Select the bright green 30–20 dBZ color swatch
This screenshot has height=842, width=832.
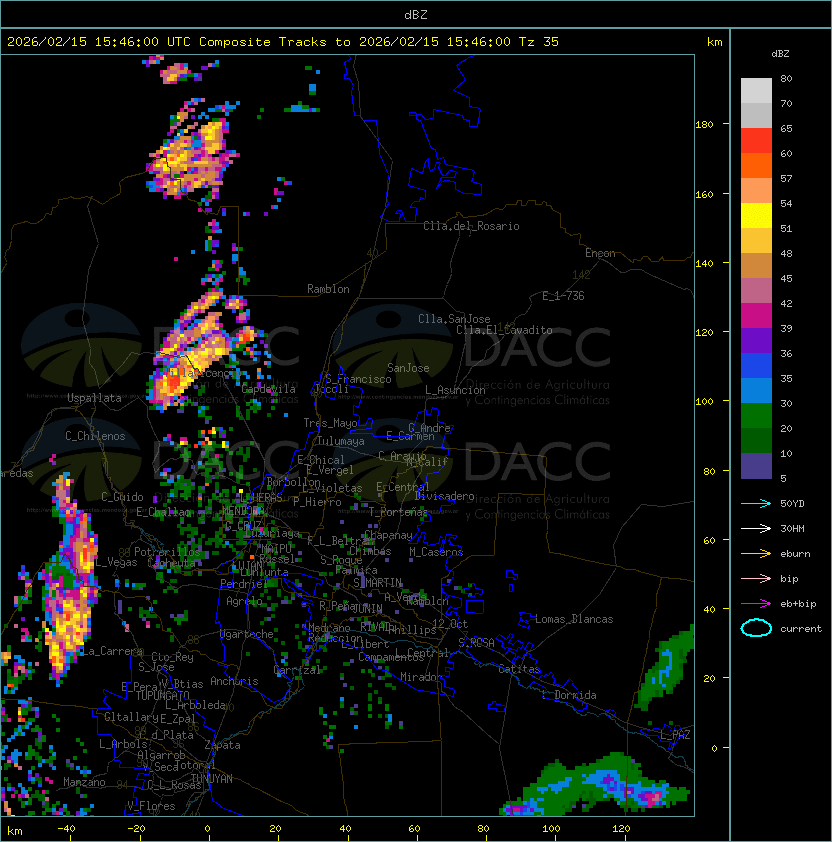pos(756,416)
